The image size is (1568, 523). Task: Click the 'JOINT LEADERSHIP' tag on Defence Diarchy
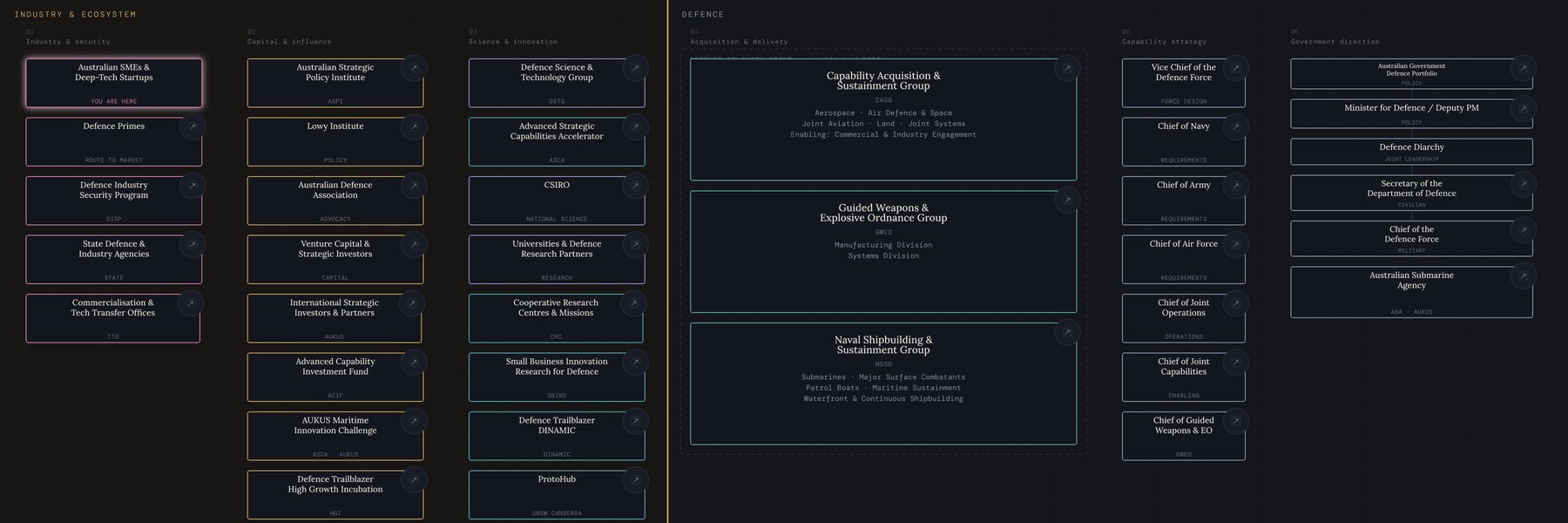1411,160
